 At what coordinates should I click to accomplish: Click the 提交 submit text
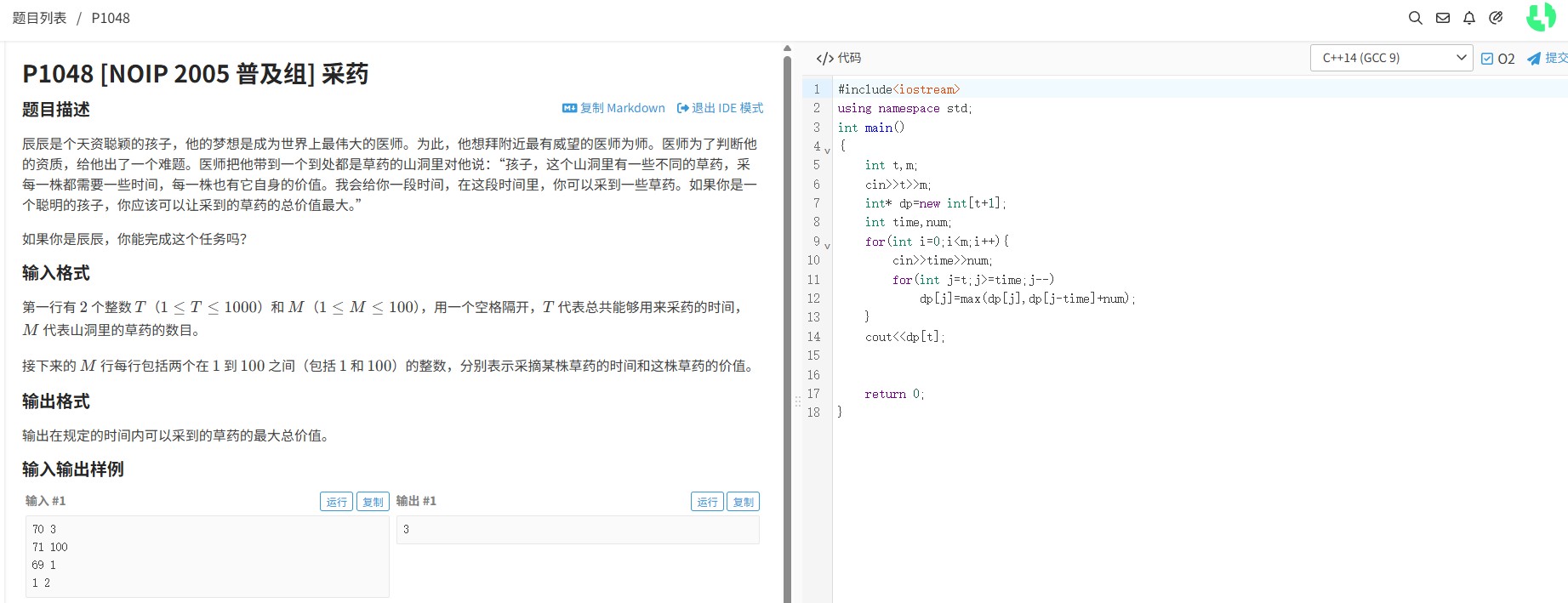[x=1556, y=58]
